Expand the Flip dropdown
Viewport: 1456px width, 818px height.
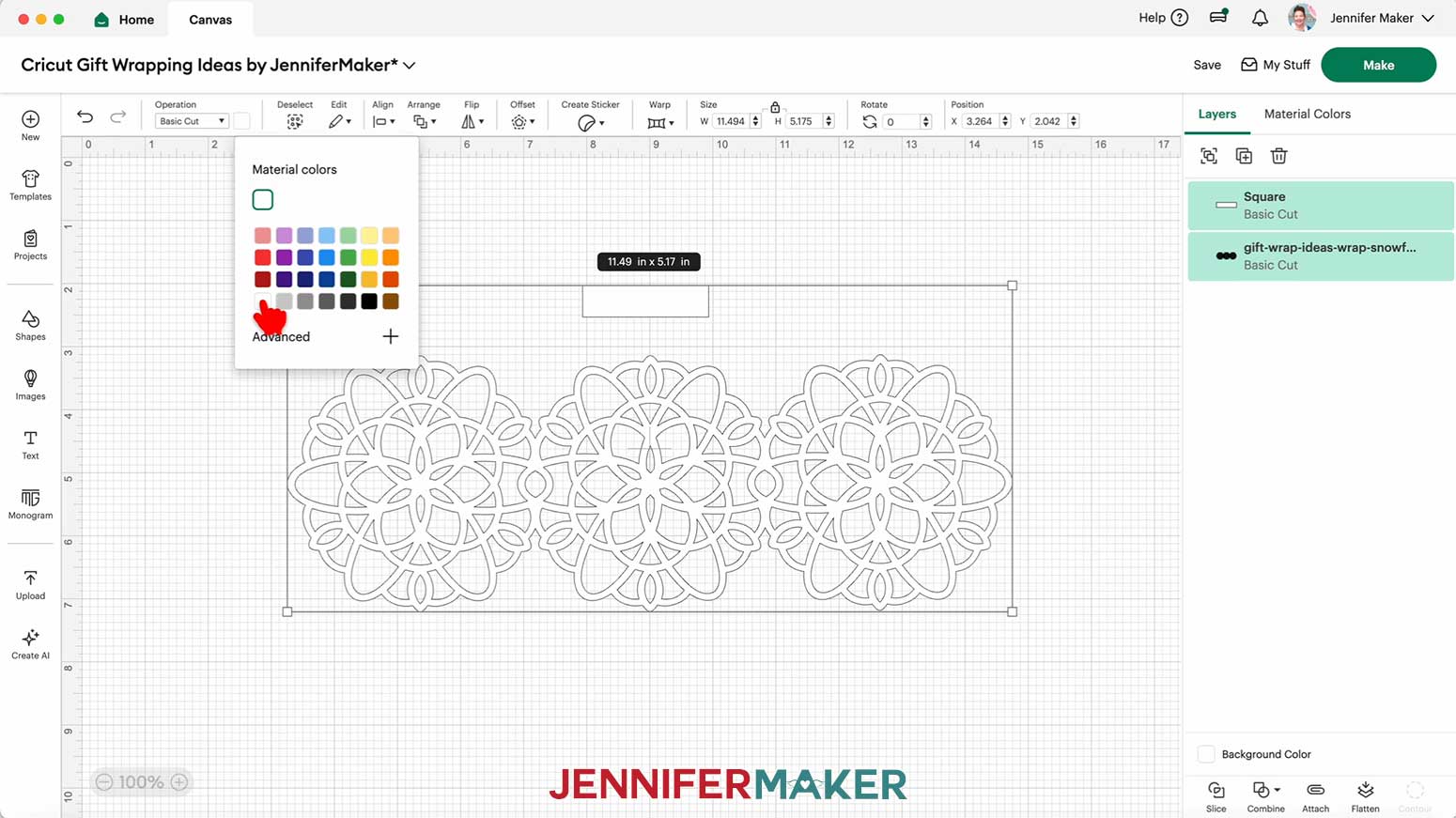[x=472, y=122]
